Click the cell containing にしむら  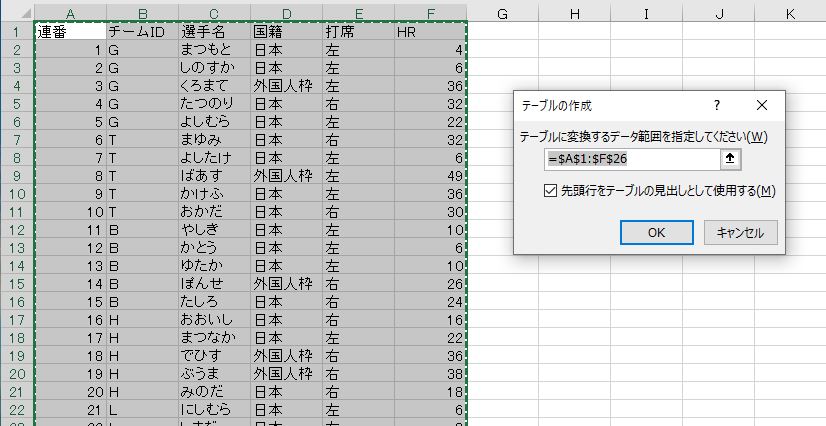point(214,409)
